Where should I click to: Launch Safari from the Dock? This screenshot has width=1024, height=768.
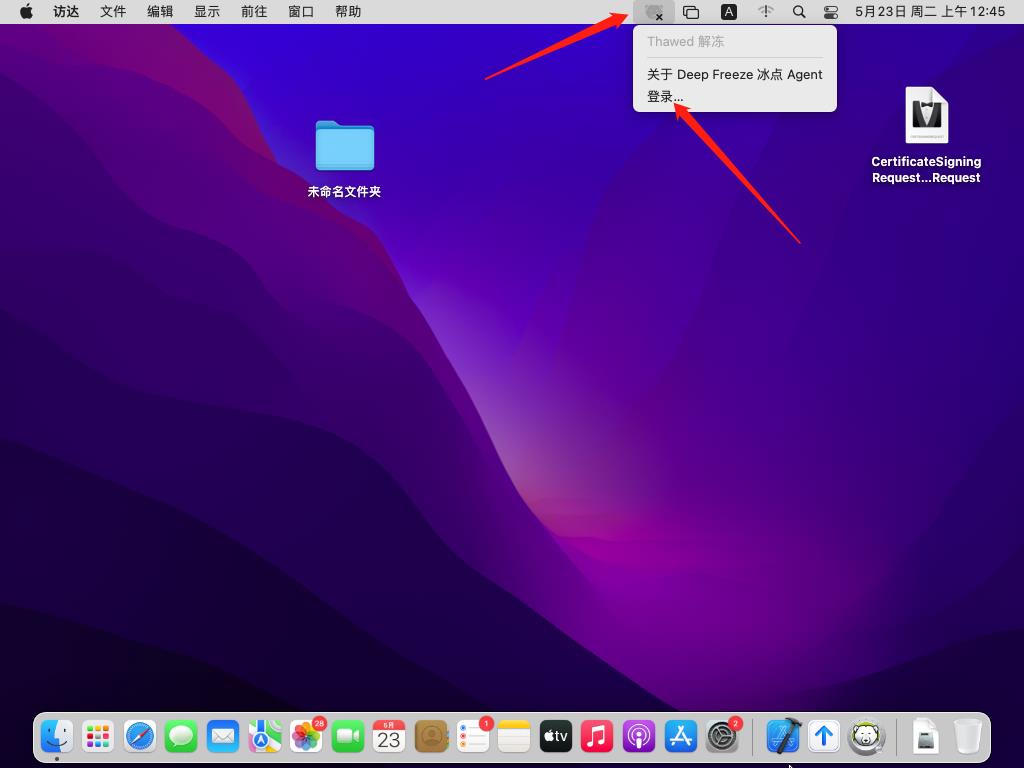click(140, 737)
